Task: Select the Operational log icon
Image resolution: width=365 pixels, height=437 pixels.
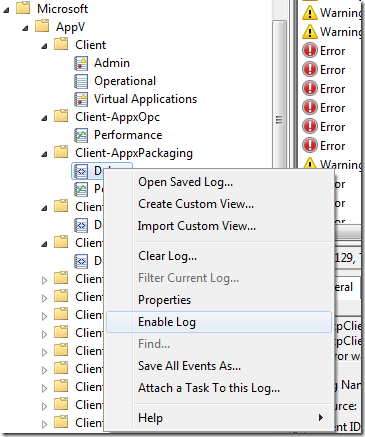Action: 81,81
